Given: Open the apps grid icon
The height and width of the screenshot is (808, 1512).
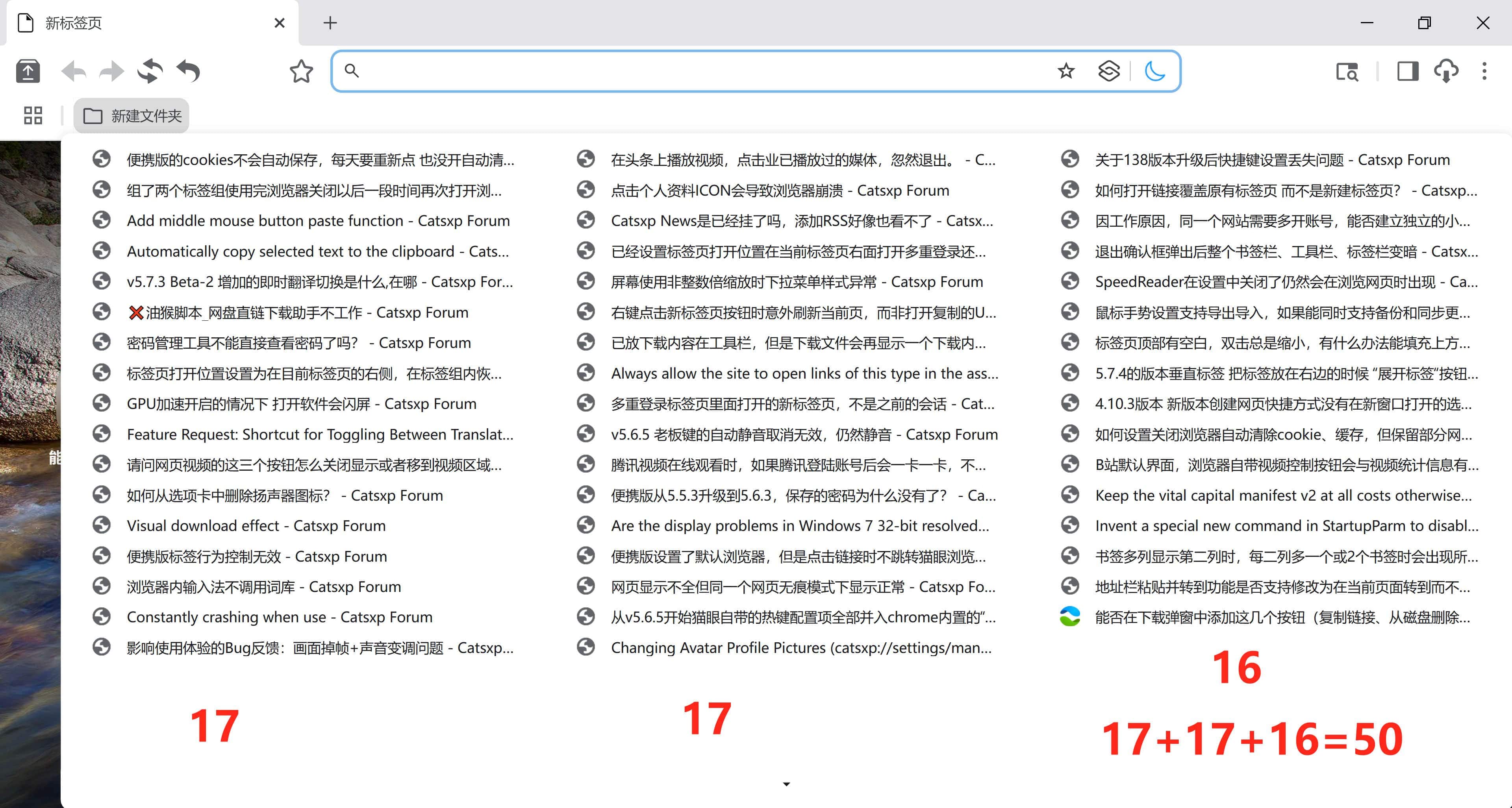Looking at the screenshot, I should pos(33,115).
